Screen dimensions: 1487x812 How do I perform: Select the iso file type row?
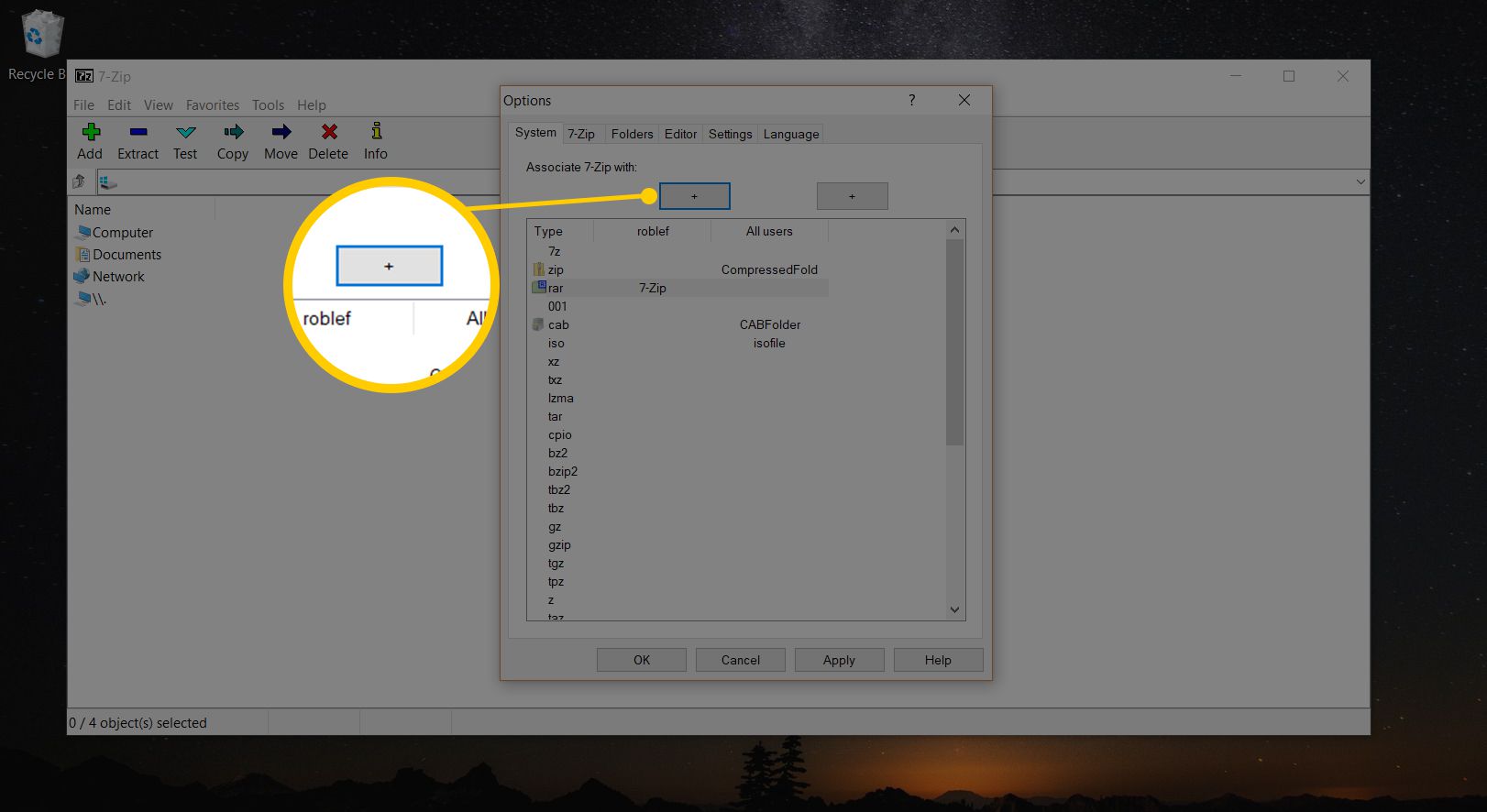click(x=678, y=343)
